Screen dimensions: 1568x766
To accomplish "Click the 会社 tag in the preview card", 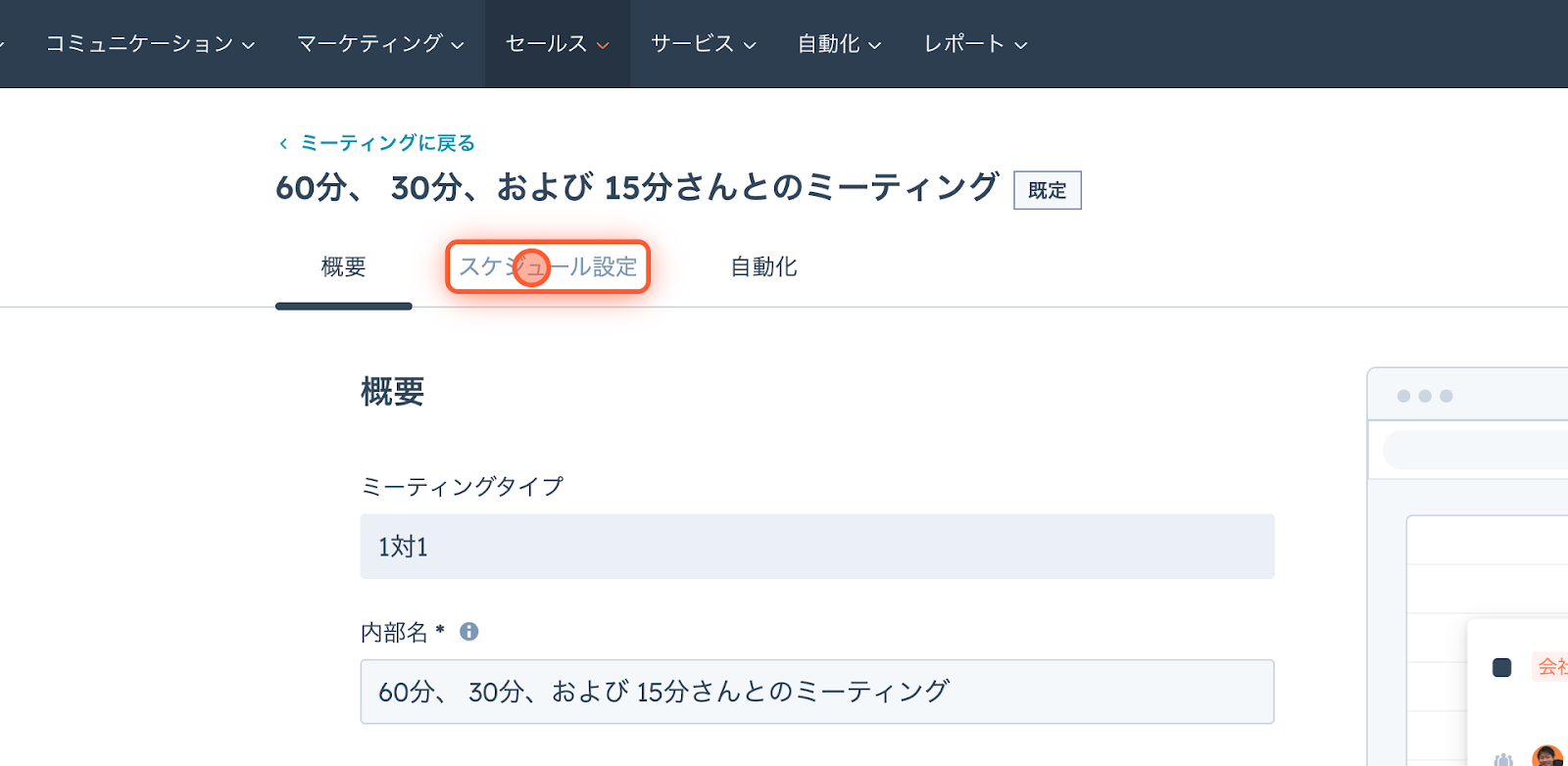I will (x=1551, y=667).
